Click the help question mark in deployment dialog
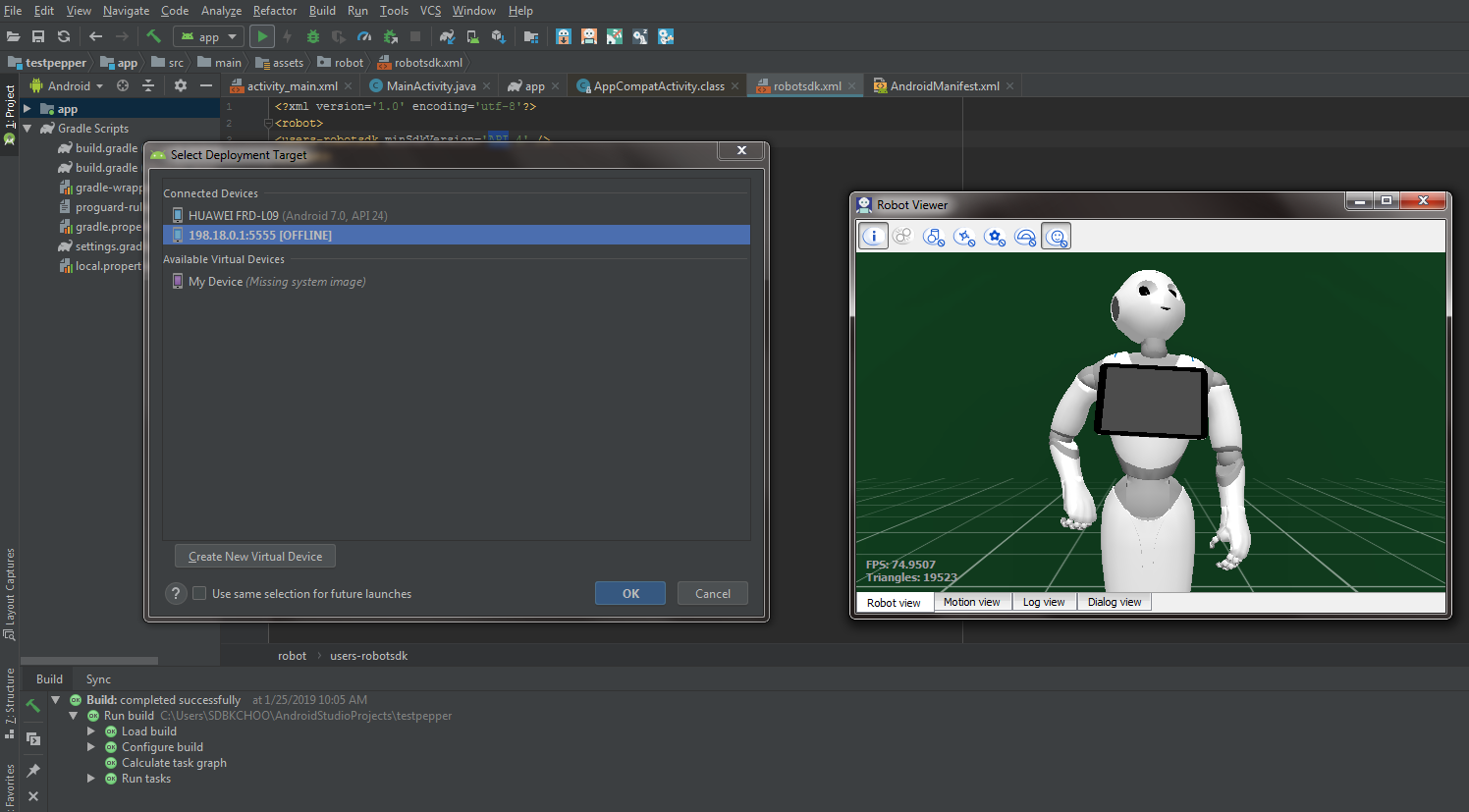1469x812 pixels. (x=176, y=594)
